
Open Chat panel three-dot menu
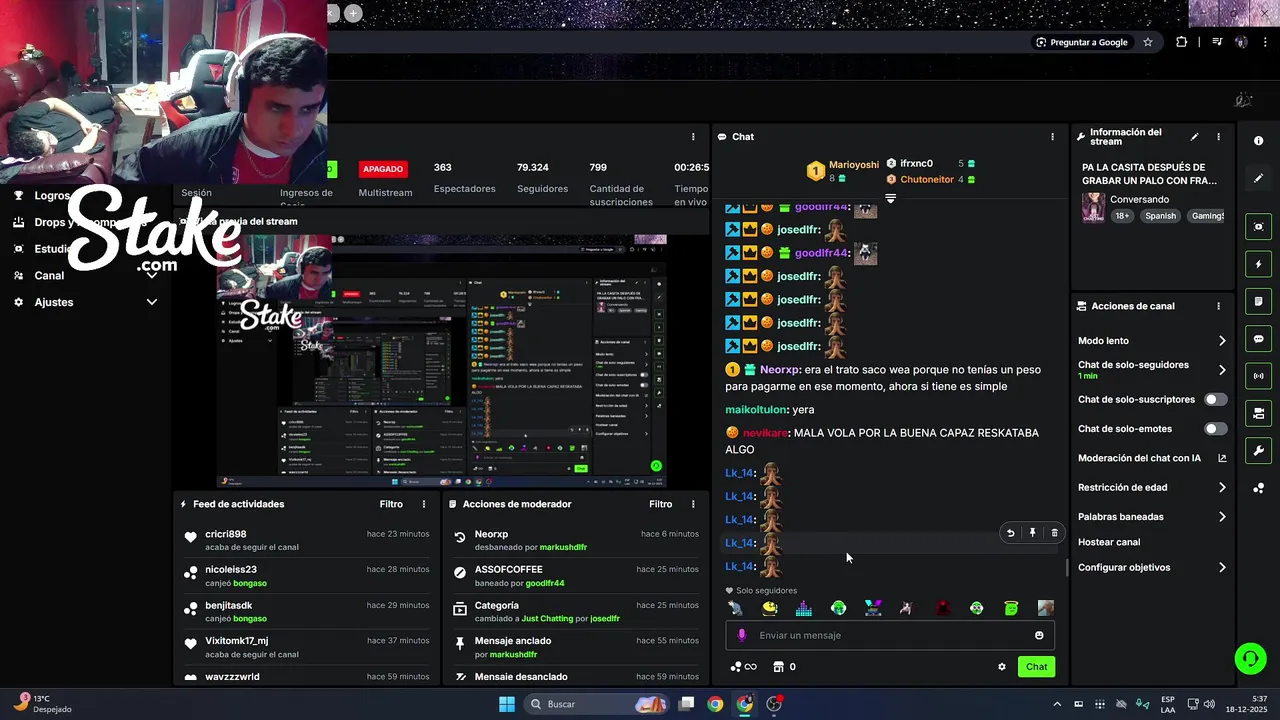(1052, 137)
